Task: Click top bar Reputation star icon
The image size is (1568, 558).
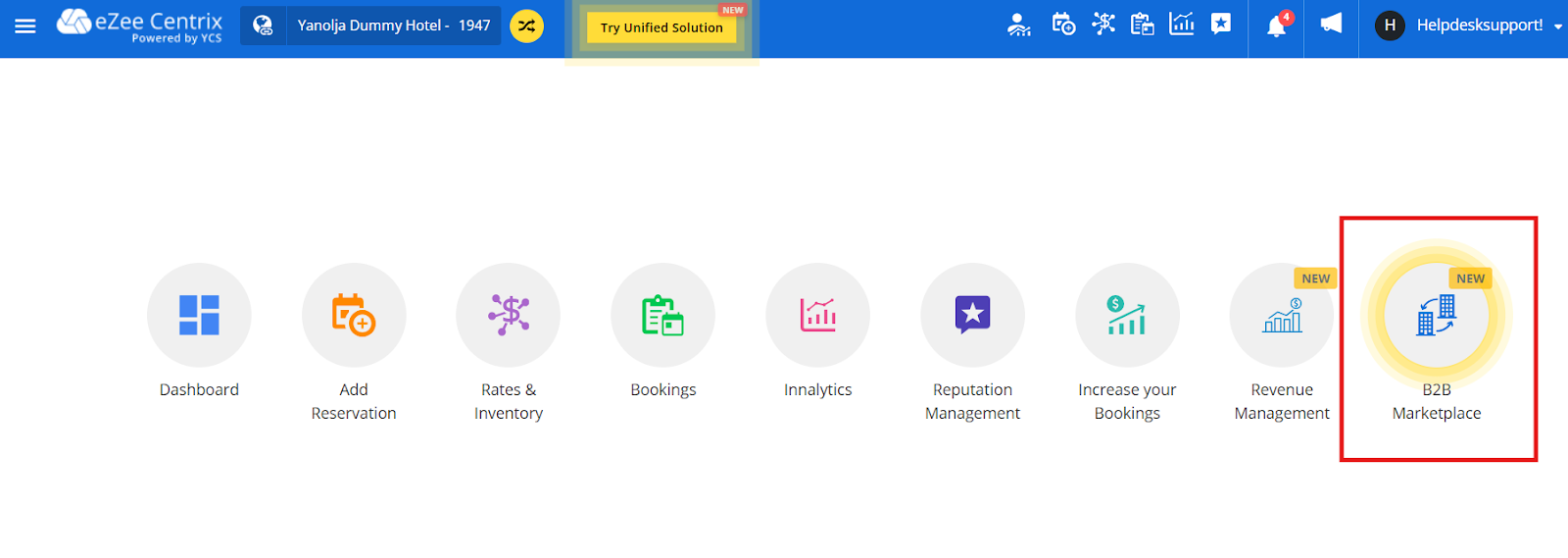Action: click(x=1221, y=25)
